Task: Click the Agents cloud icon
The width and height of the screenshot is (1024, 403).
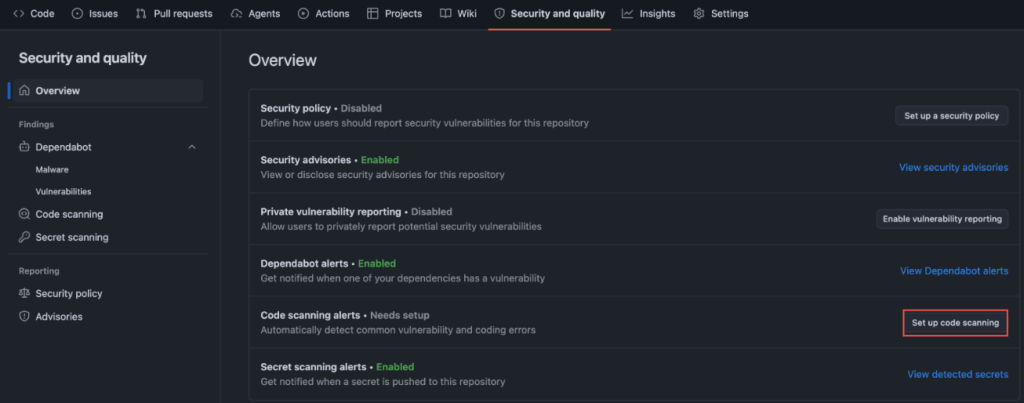Action: (236, 13)
